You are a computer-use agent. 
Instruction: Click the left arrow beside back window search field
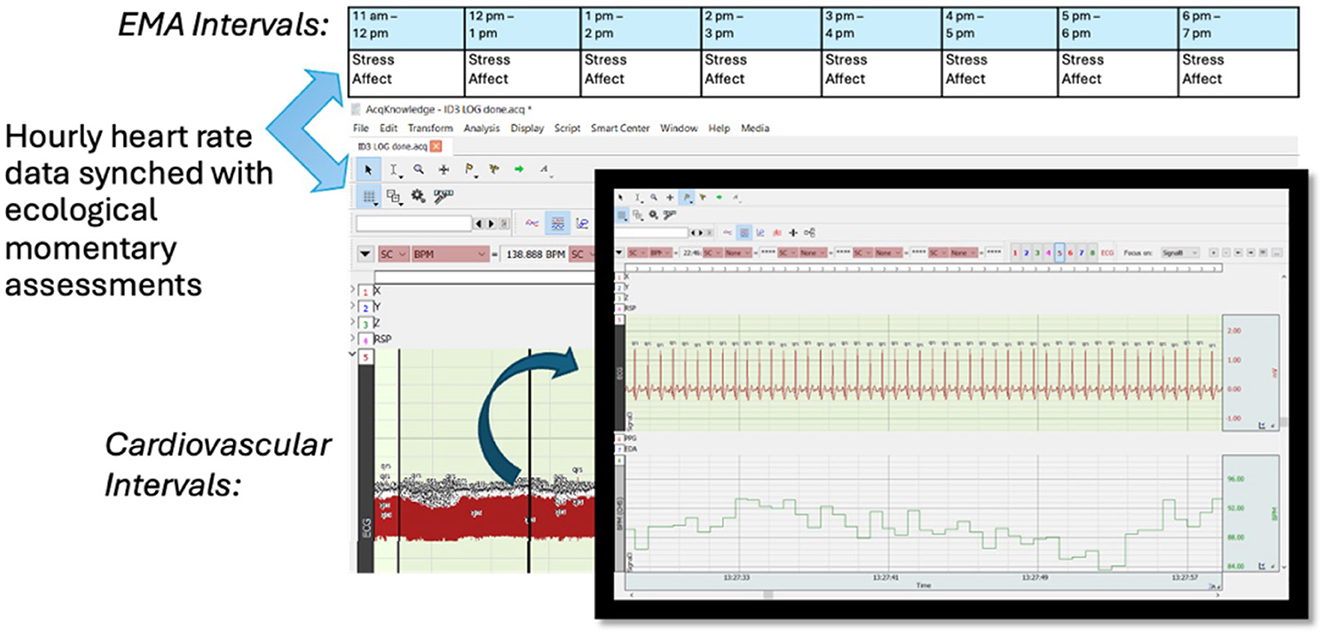pyautogui.click(x=479, y=223)
